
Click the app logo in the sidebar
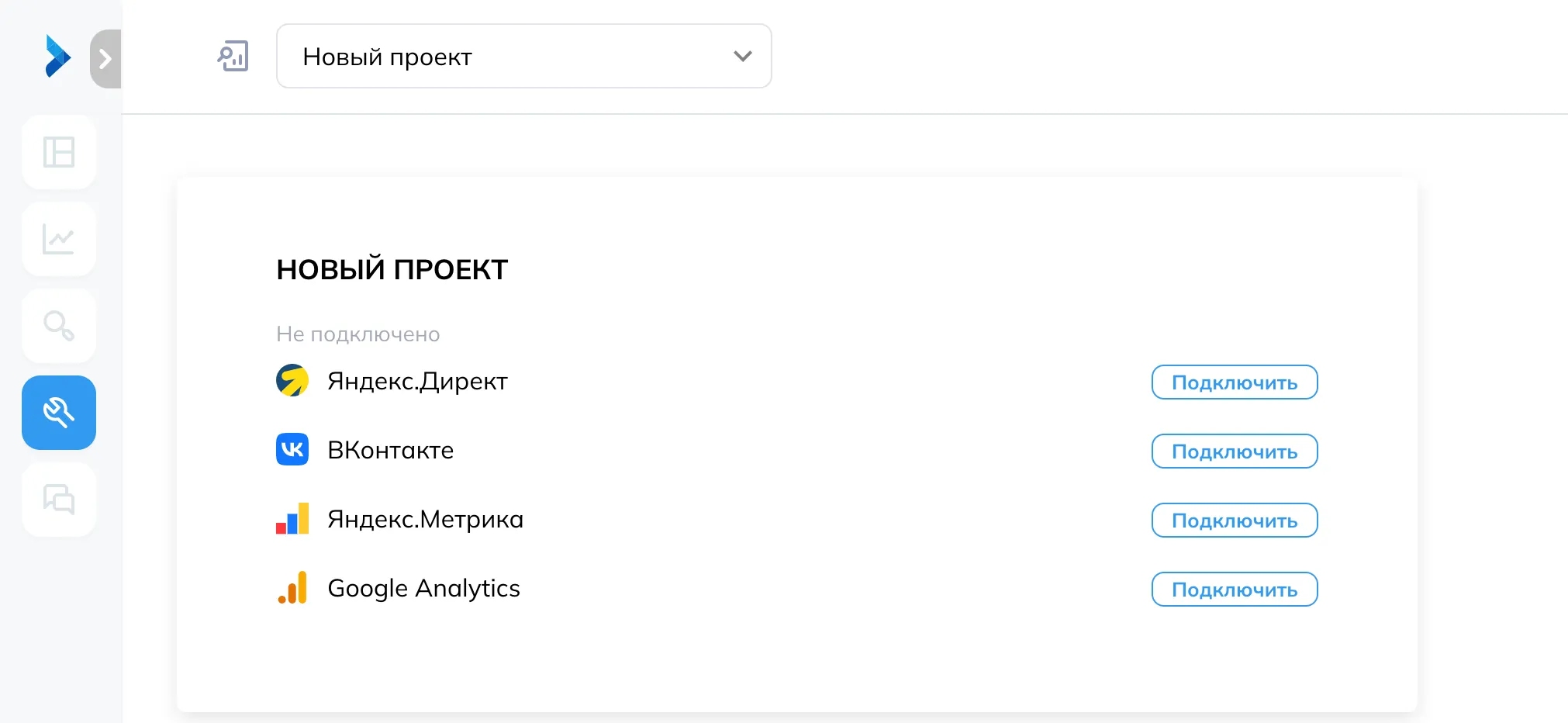click(58, 57)
